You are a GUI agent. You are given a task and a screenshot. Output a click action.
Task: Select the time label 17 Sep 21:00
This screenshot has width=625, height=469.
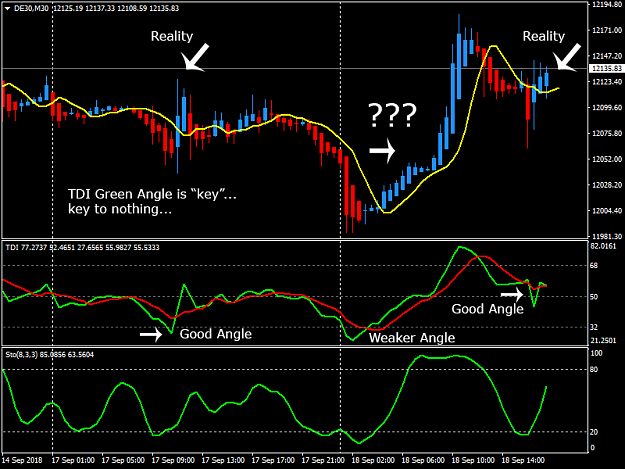coord(323,460)
